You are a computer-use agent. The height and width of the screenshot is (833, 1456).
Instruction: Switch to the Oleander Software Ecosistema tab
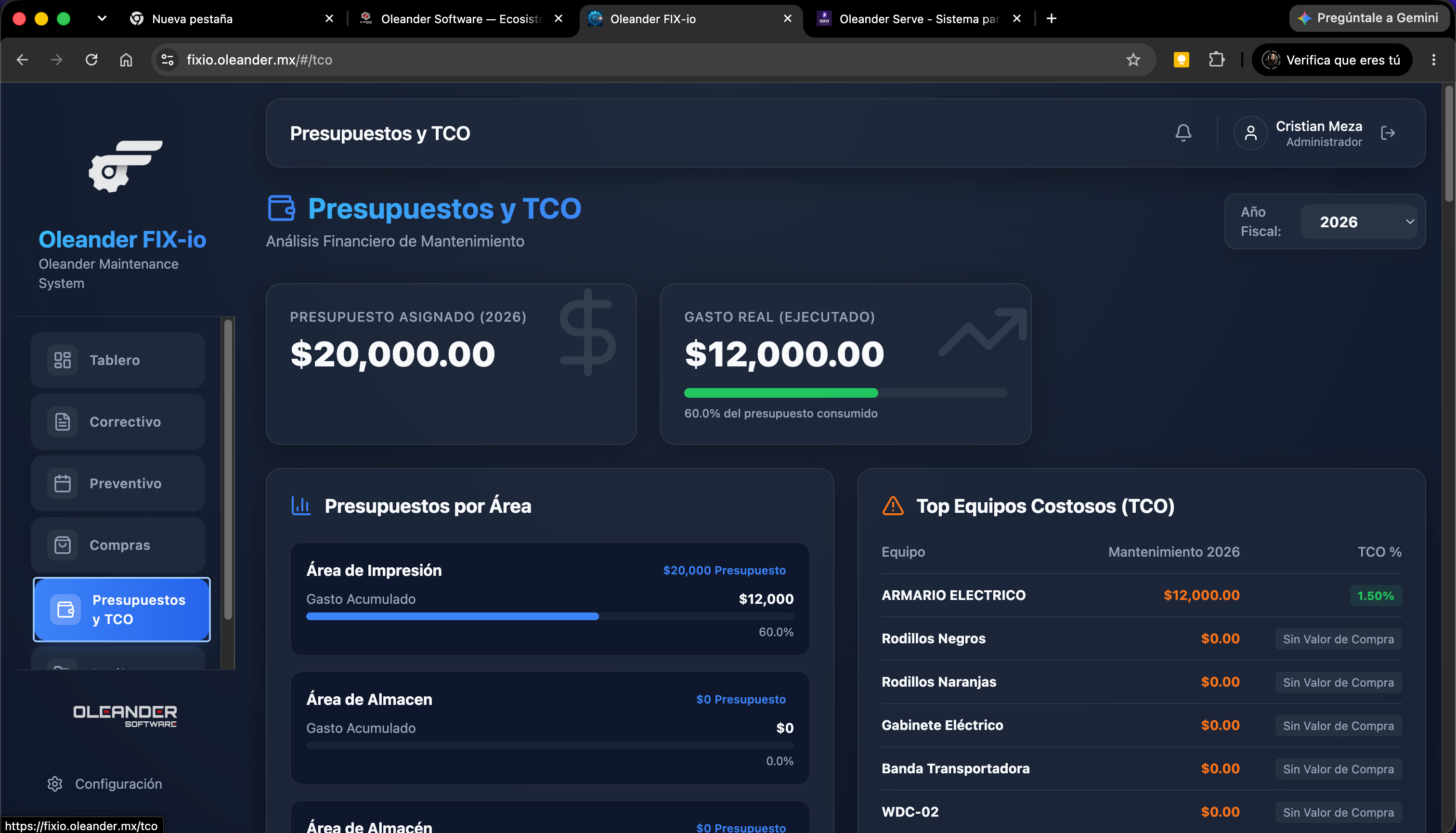[x=462, y=19]
